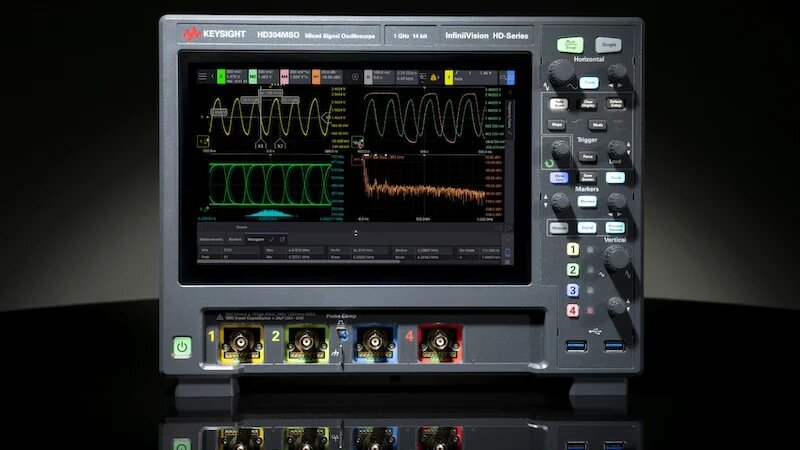This screenshot has width=800, height=450.
Task: Collapse results panel with the down chevron
Action: tap(508, 239)
